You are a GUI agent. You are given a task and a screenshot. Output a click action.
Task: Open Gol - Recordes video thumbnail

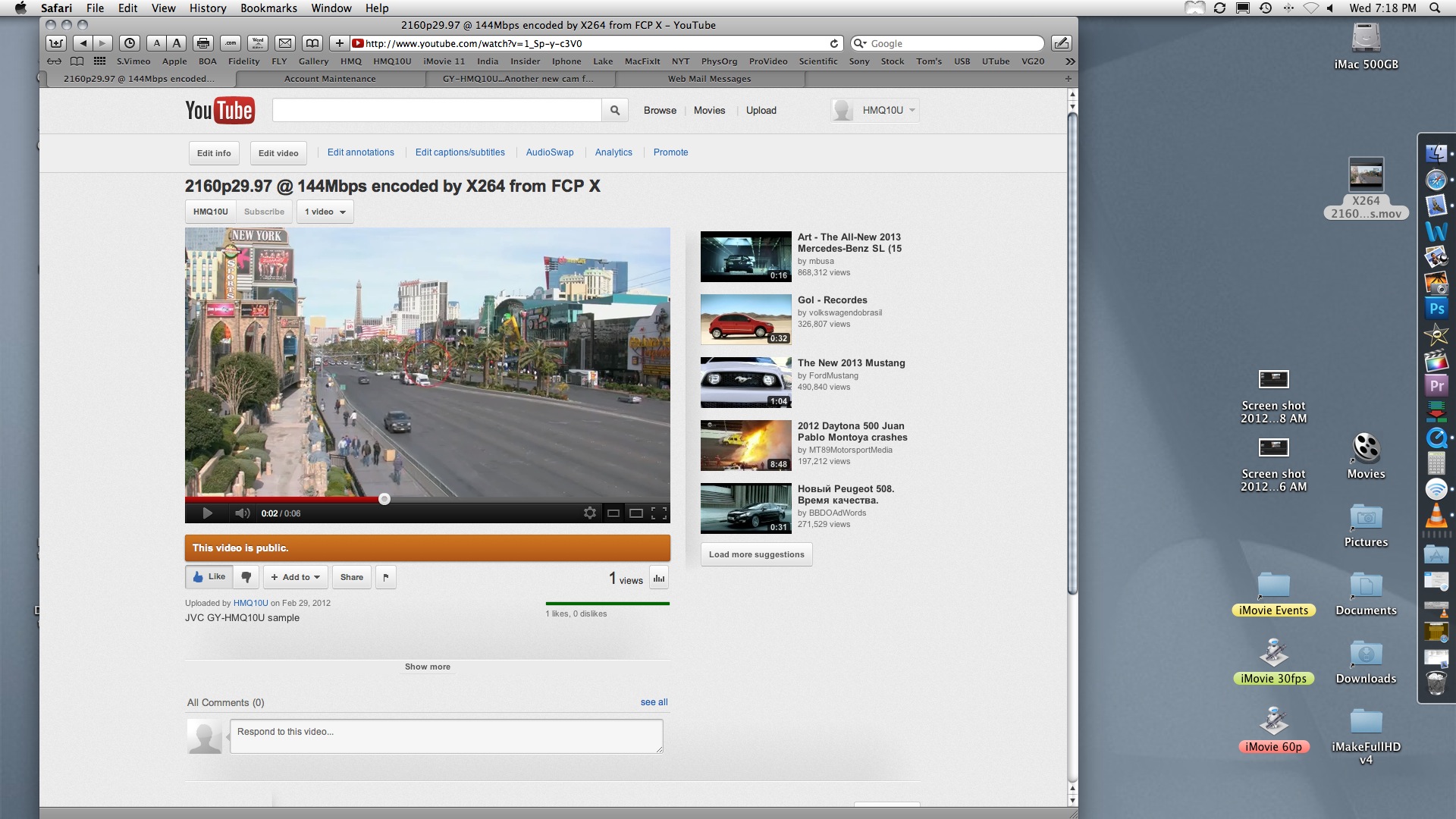click(746, 320)
